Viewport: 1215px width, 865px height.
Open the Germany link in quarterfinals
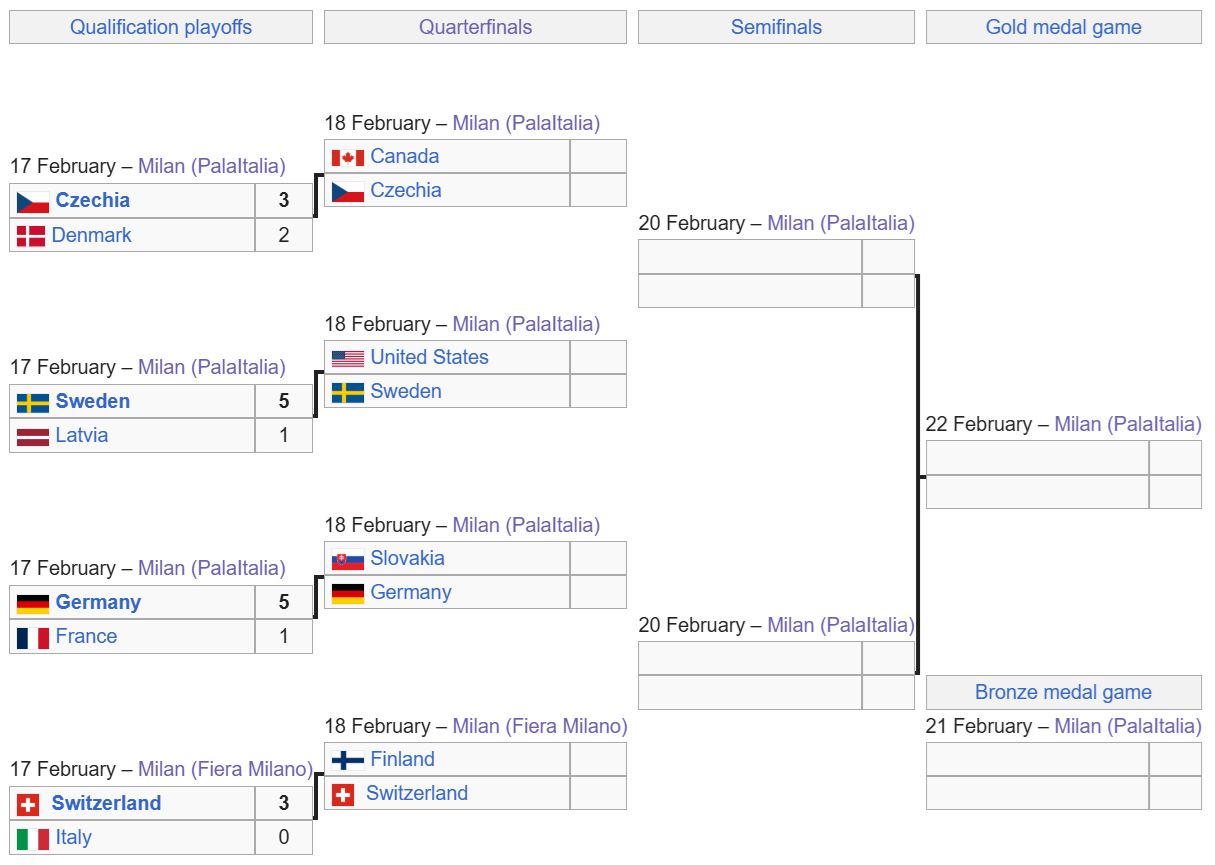(411, 593)
